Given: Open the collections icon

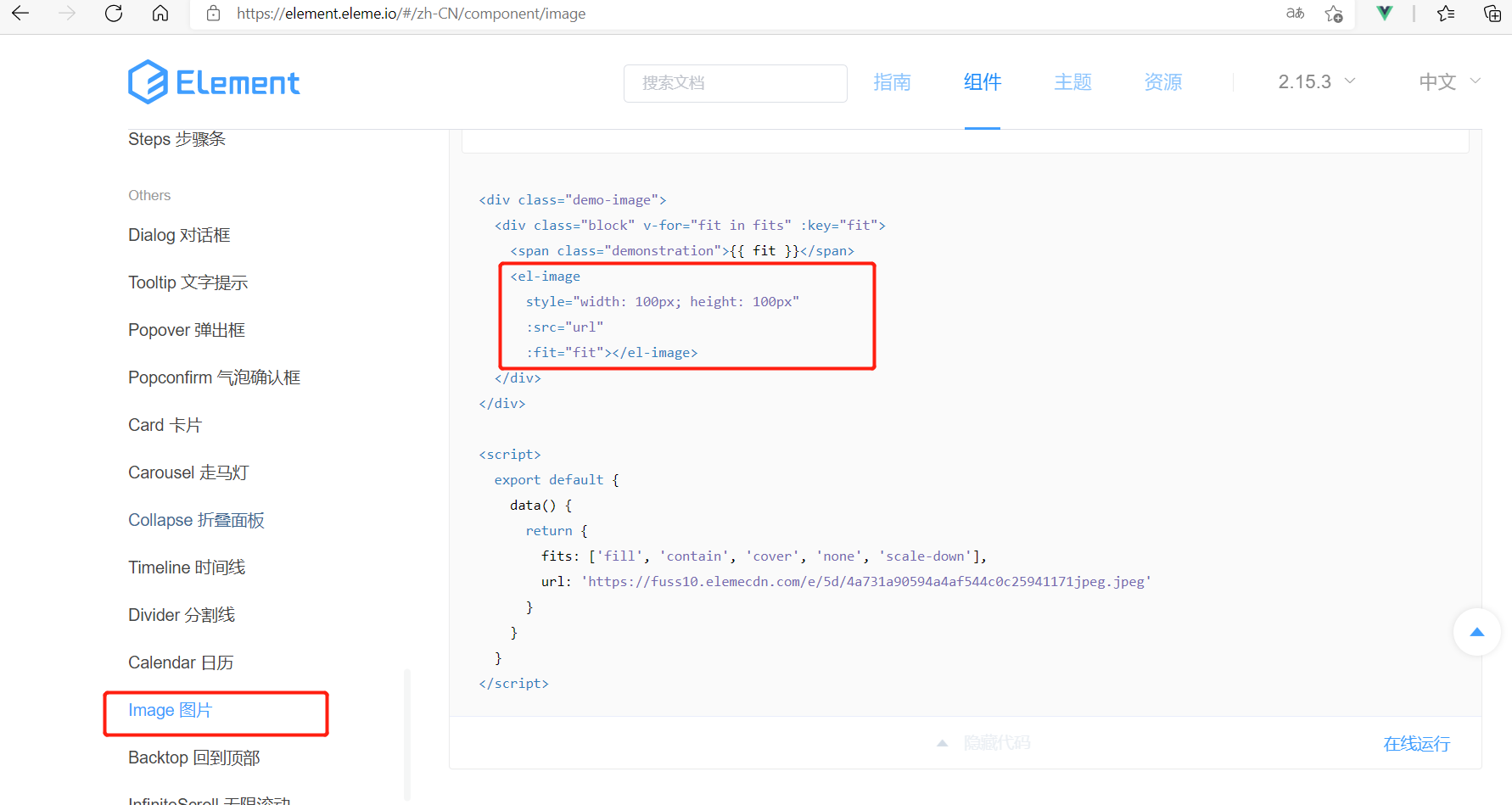Looking at the screenshot, I should click(1492, 14).
